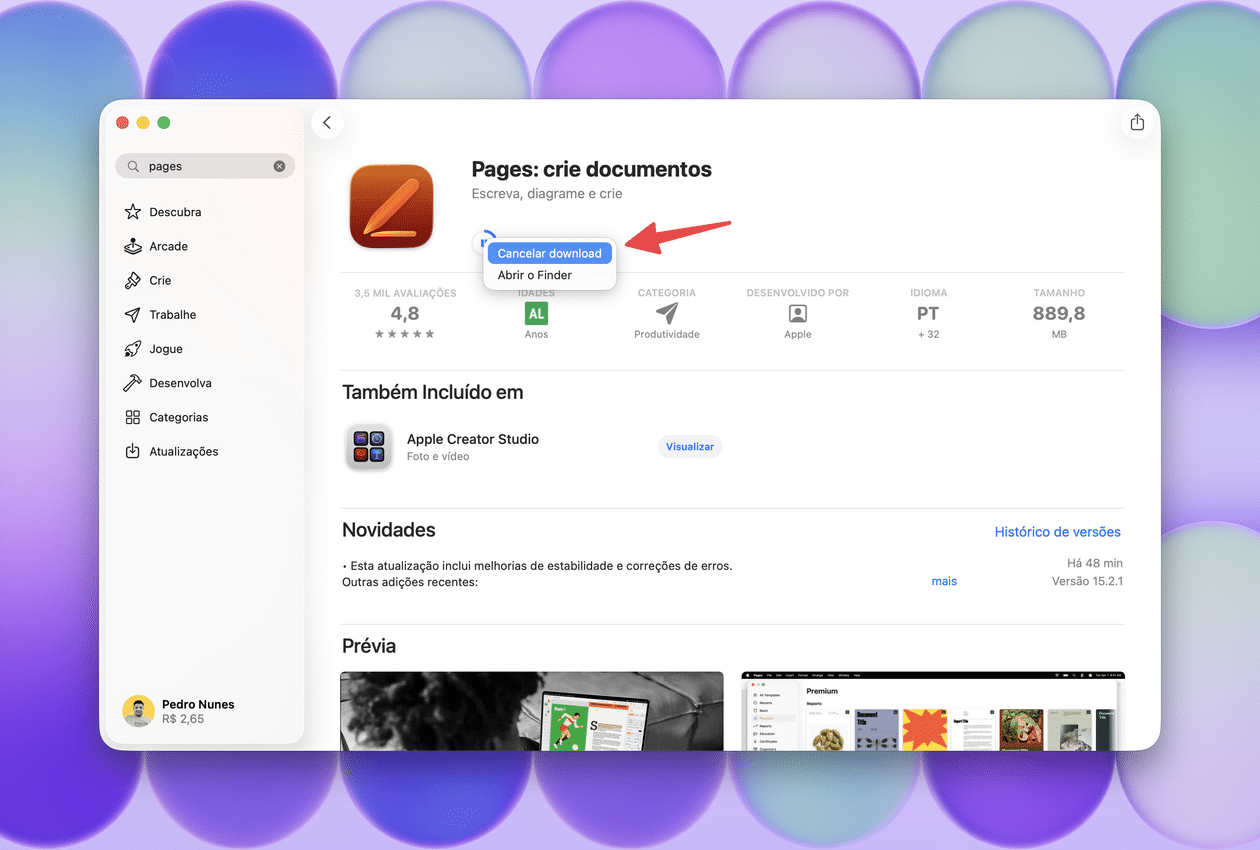Click the Crie paintbrush icon
1260x850 pixels.
132,280
